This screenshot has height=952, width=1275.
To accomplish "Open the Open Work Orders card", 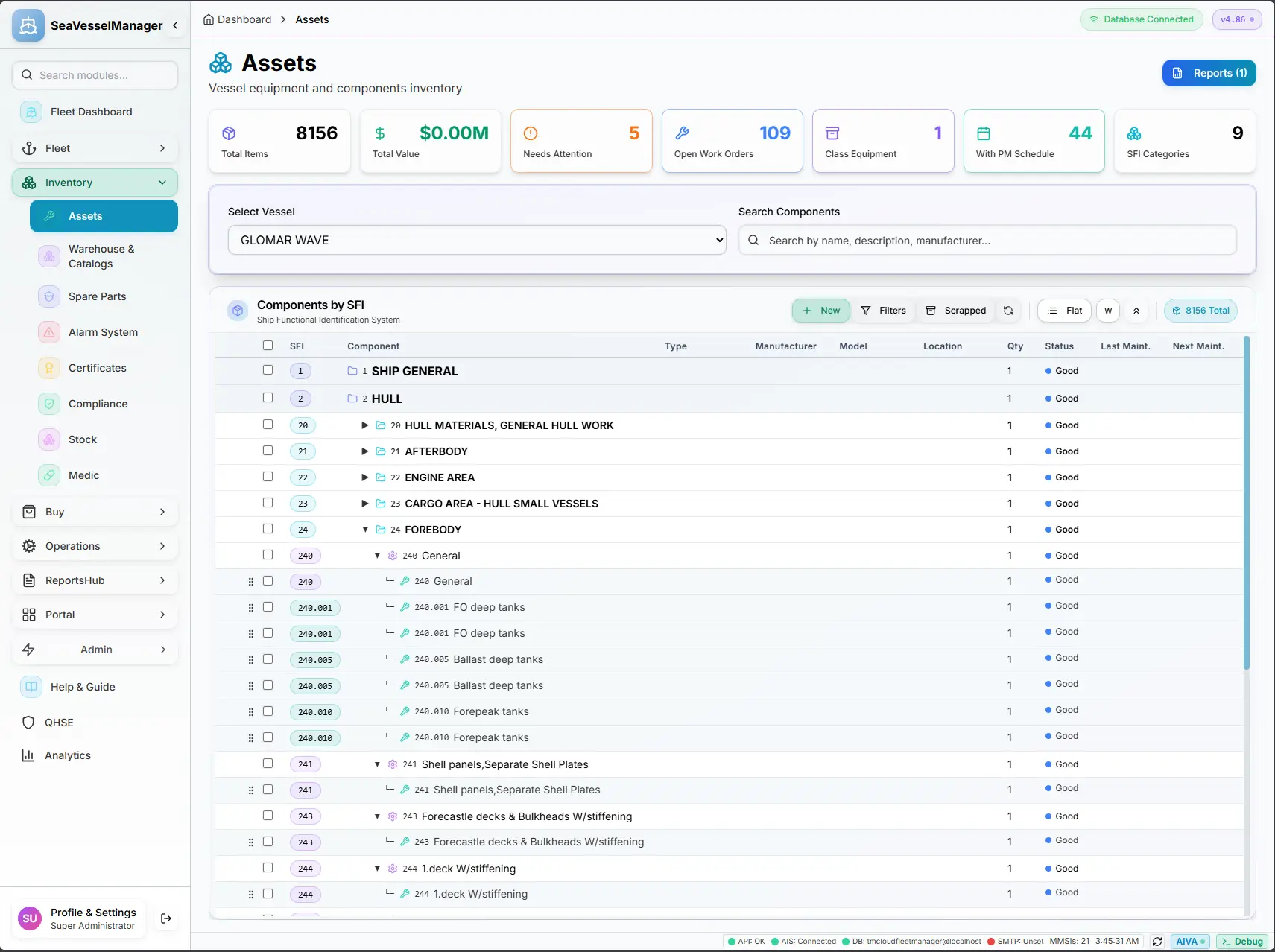I will pyautogui.click(x=732, y=141).
